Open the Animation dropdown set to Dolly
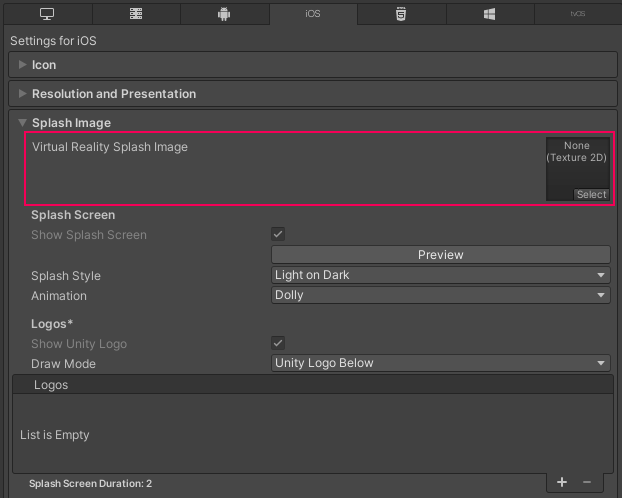Viewport: 622px width, 498px height. [x=440, y=295]
